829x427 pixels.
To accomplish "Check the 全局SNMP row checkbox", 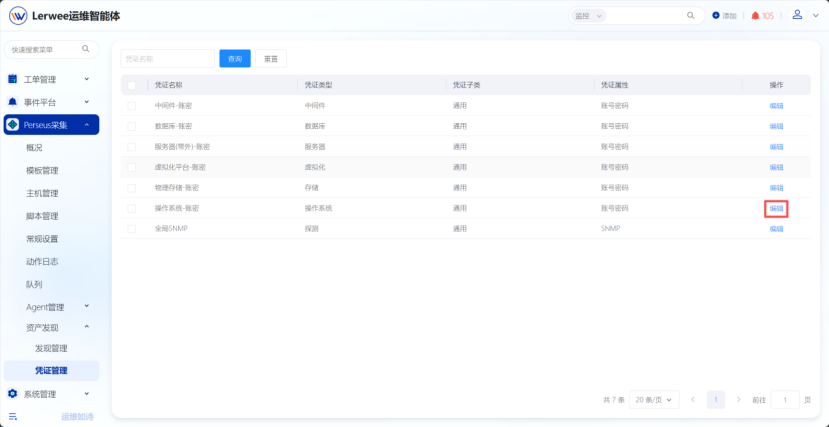I will pyautogui.click(x=132, y=229).
